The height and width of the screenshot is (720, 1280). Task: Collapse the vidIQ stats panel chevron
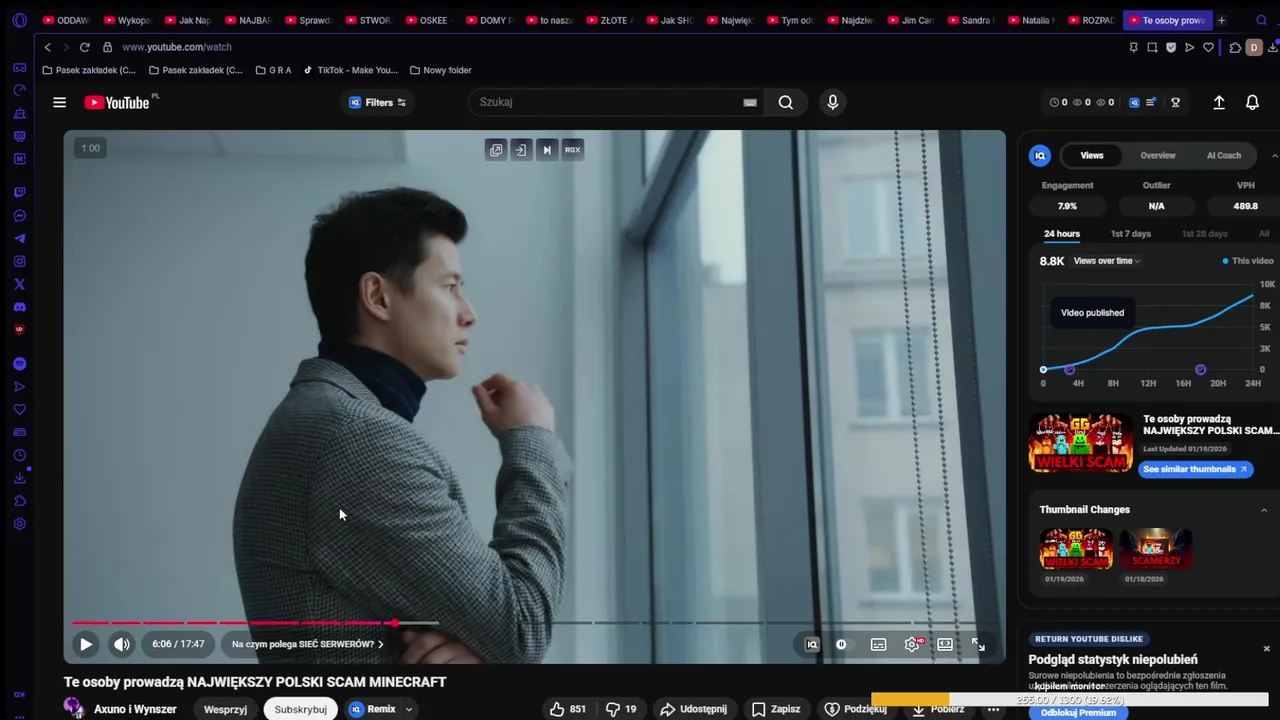(x=1274, y=156)
